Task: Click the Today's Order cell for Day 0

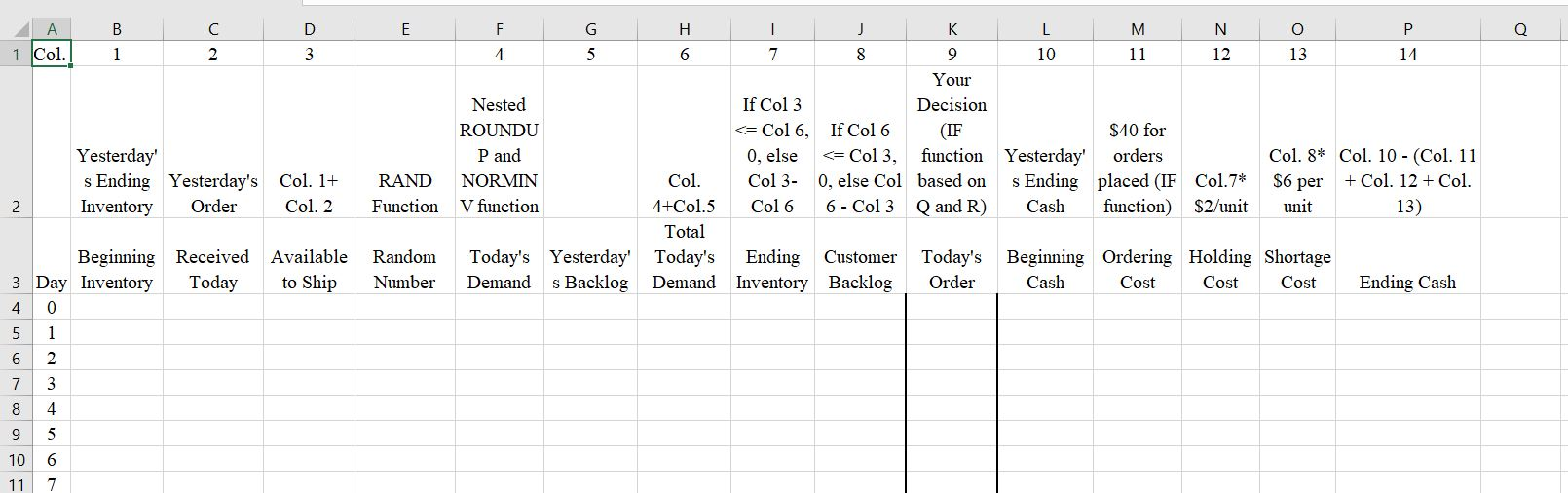Action: click(x=952, y=307)
